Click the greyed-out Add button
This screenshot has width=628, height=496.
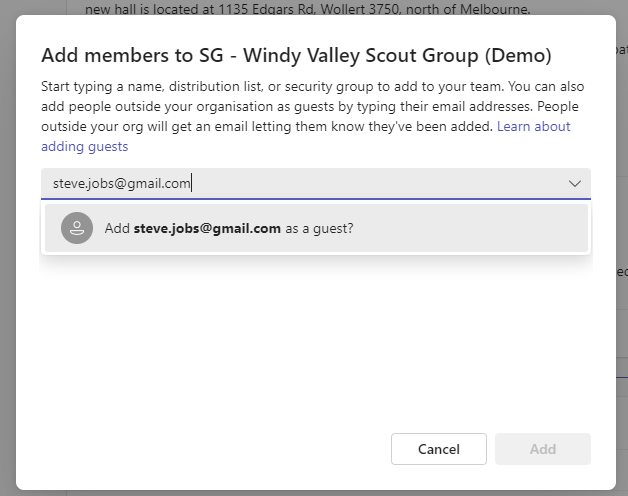pyautogui.click(x=543, y=449)
